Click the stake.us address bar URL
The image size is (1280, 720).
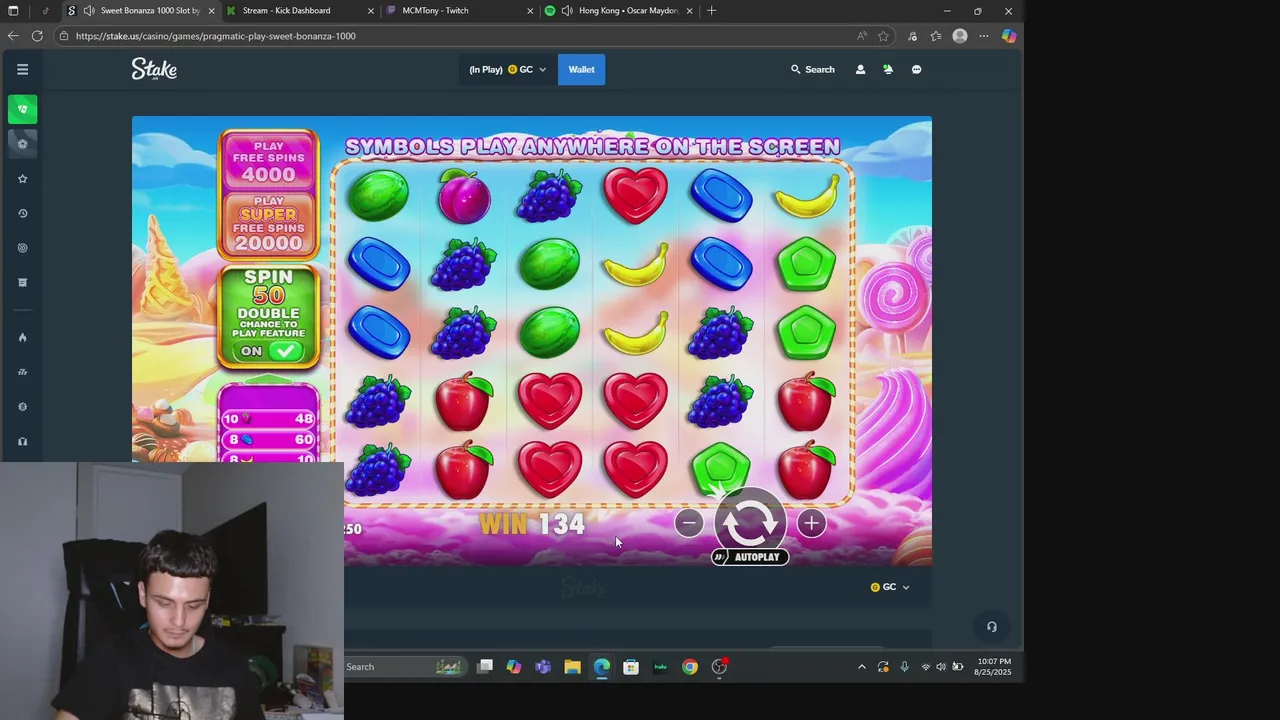[215, 36]
